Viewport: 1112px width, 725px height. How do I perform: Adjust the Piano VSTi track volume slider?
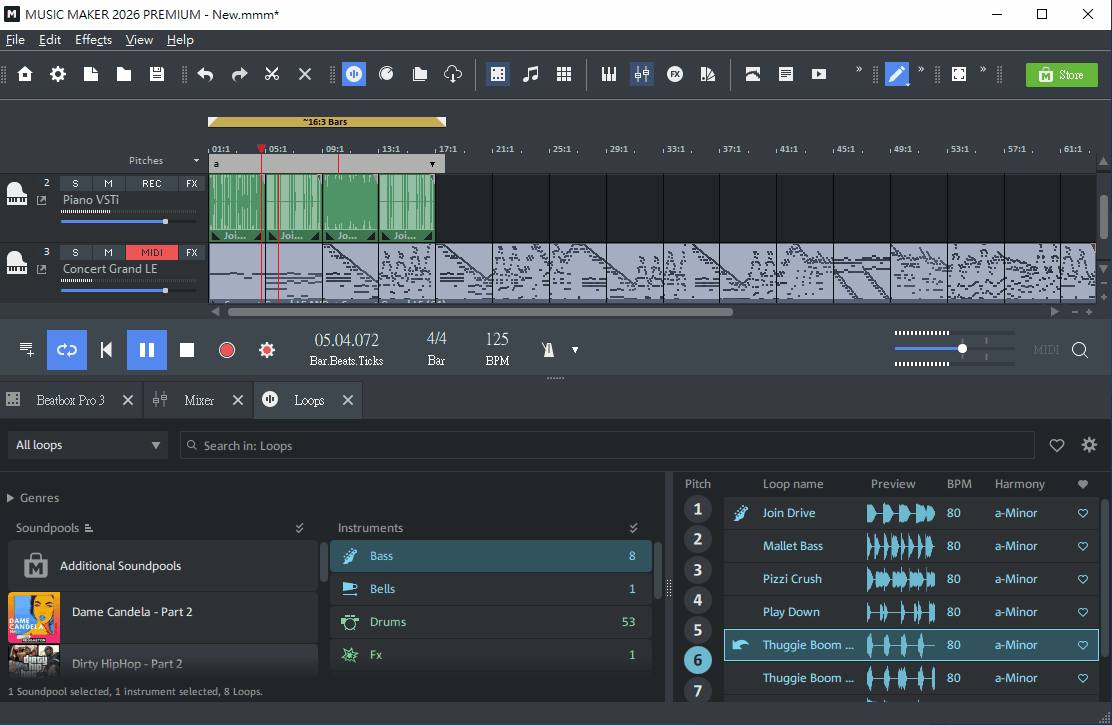click(x=165, y=221)
